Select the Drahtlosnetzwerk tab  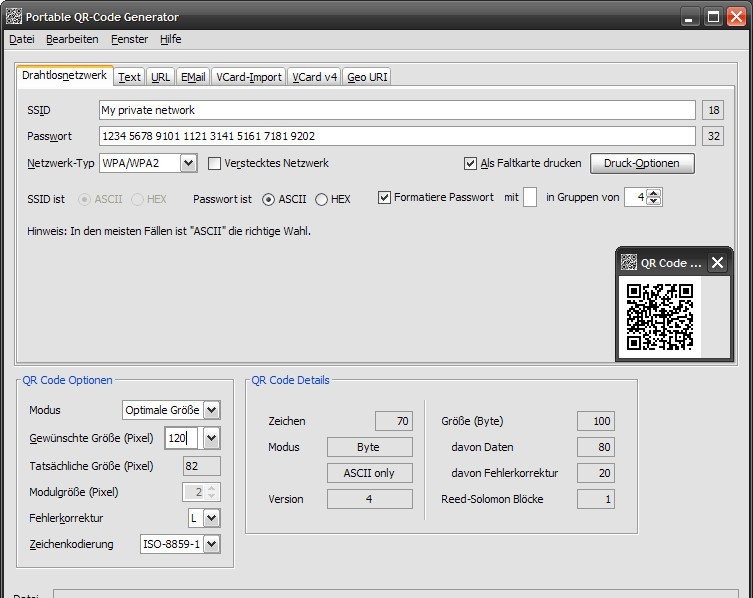[x=64, y=75]
